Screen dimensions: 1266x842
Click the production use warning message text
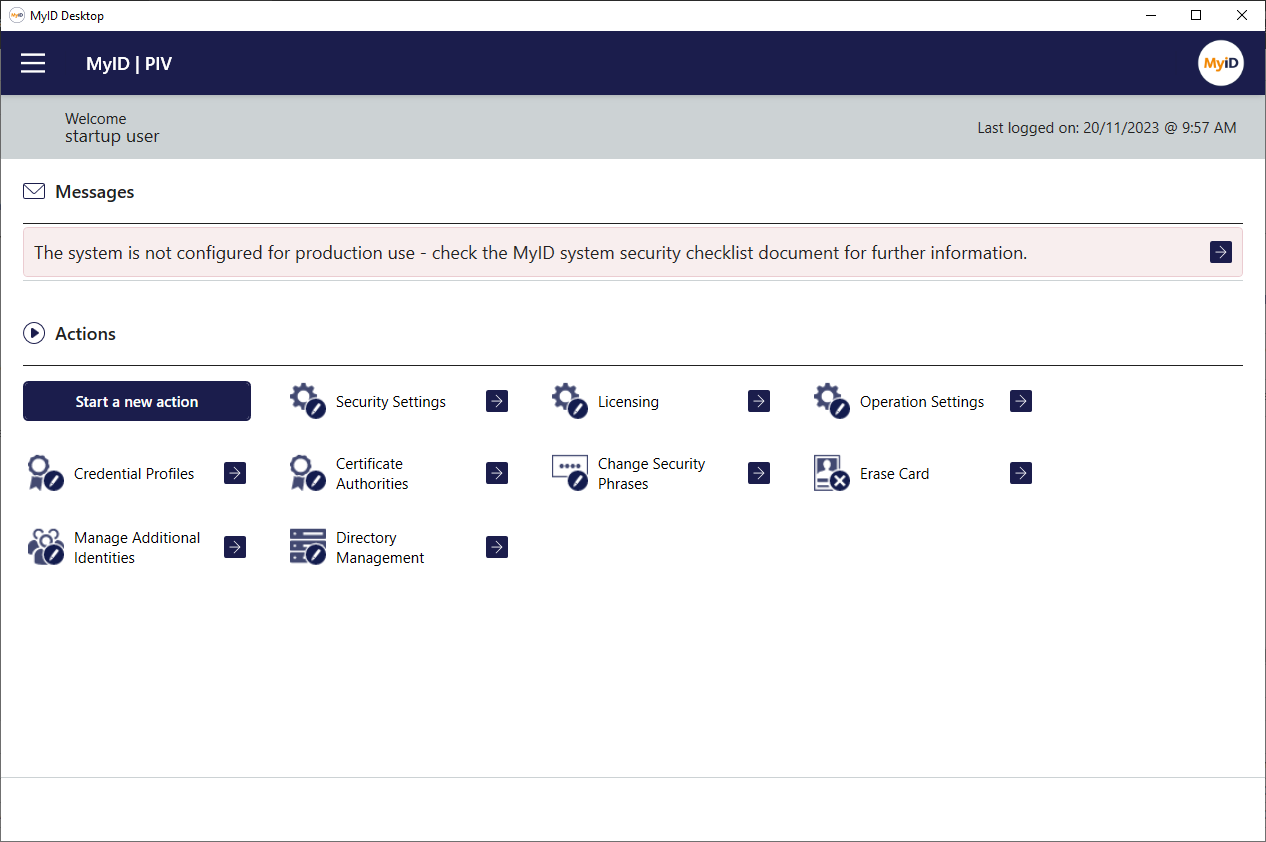pos(531,253)
